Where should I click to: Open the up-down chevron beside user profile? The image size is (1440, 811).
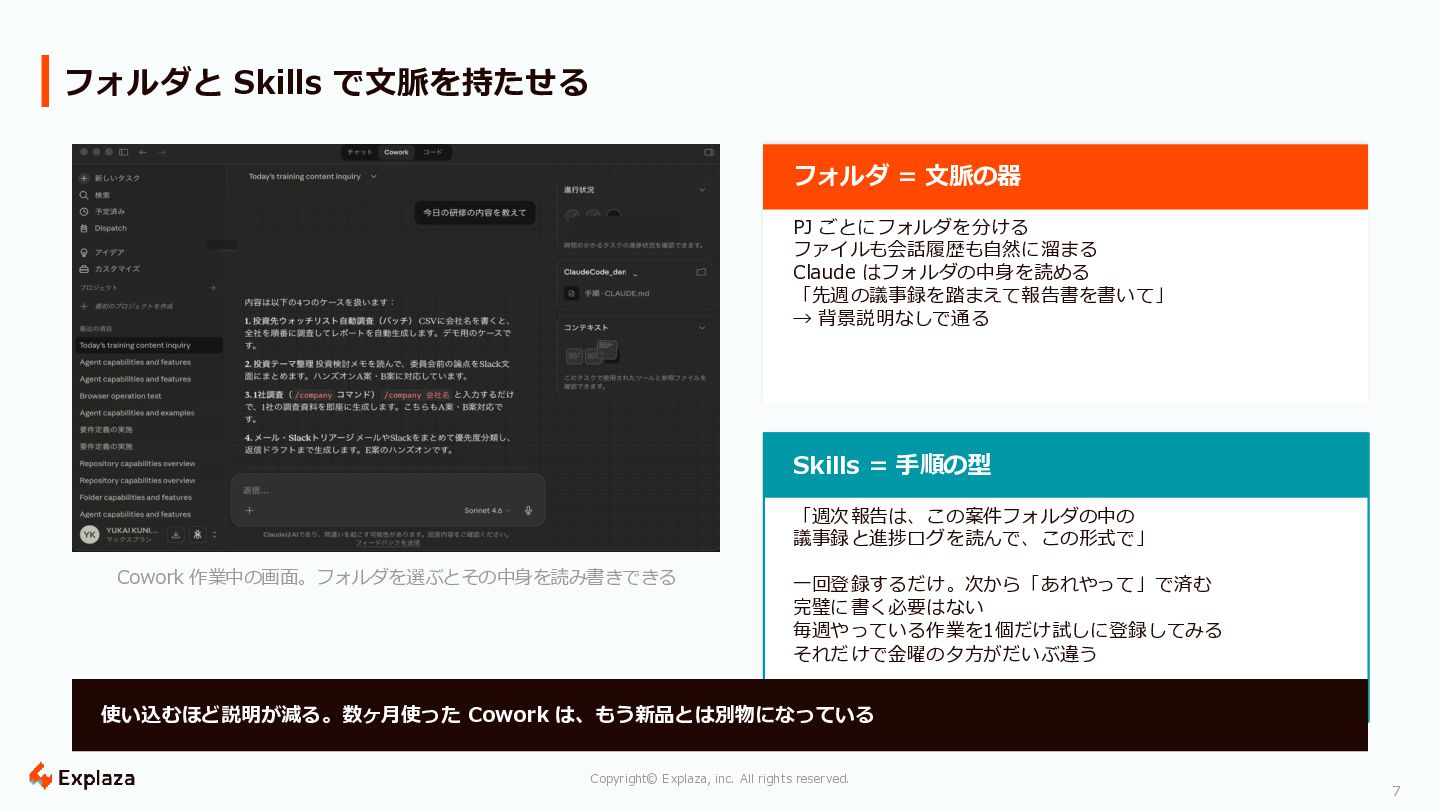(214, 535)
